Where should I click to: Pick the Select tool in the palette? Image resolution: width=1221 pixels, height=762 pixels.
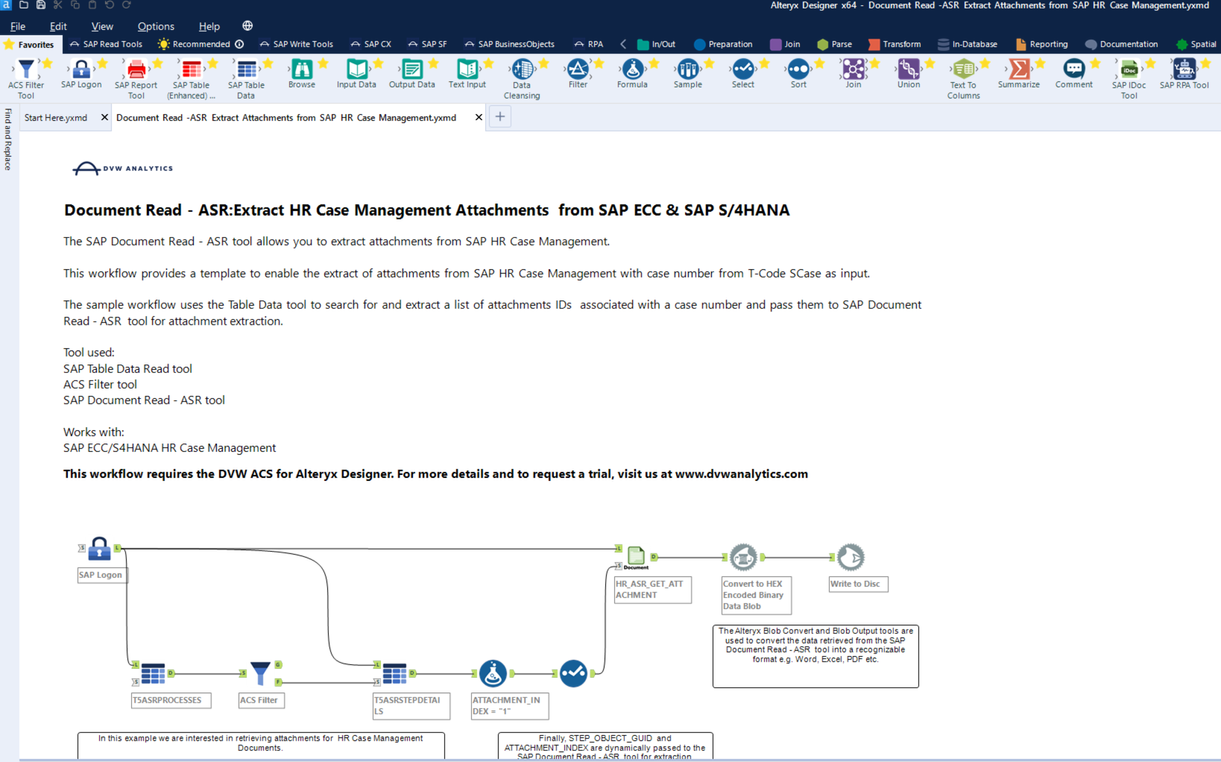[743, 69]
